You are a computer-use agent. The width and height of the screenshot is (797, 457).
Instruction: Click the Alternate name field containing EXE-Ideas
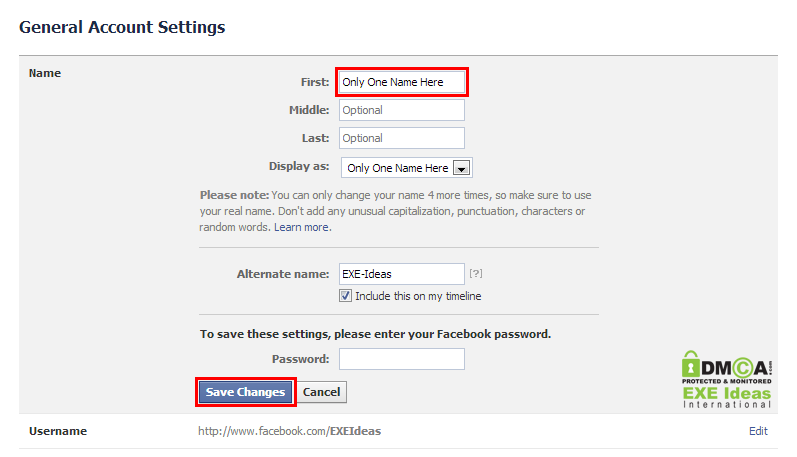tap(402, 273)
